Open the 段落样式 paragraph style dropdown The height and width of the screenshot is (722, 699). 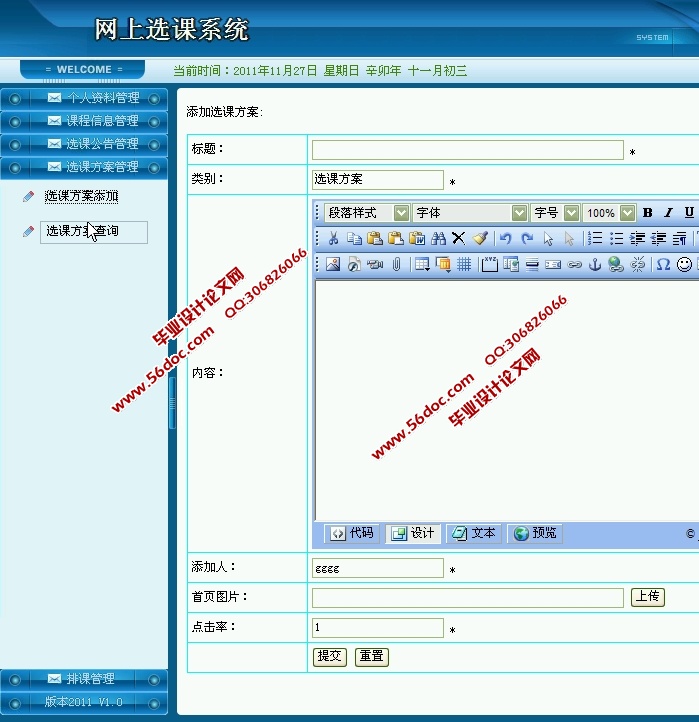(x=367, y=213)
